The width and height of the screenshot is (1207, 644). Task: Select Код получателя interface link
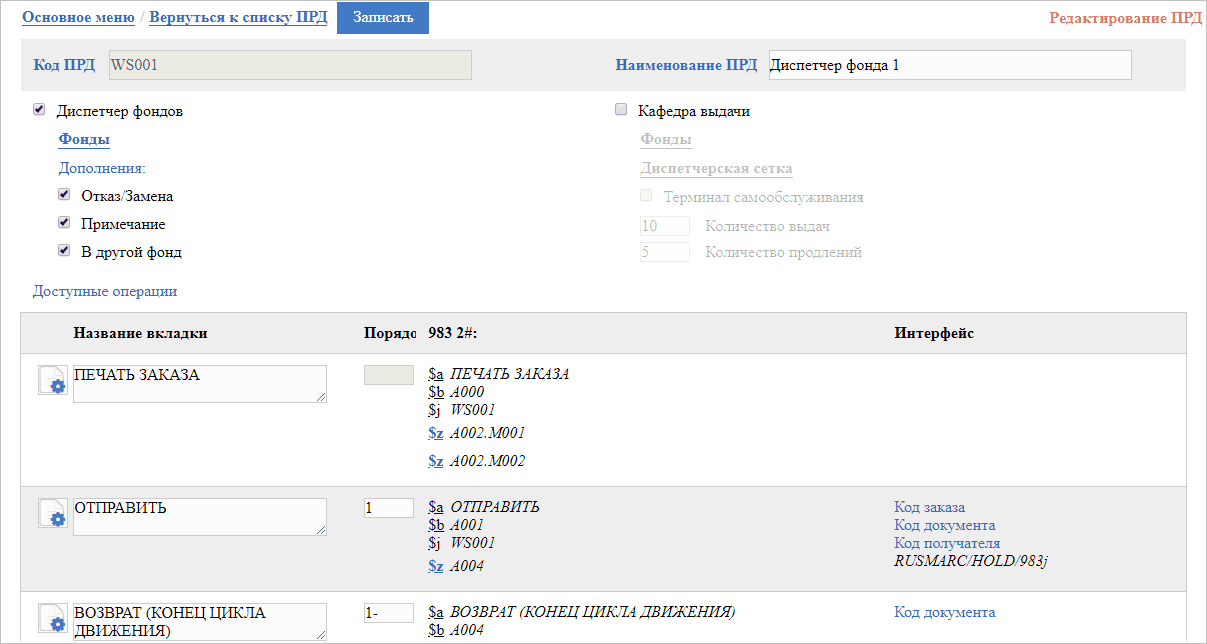point(946,543)
